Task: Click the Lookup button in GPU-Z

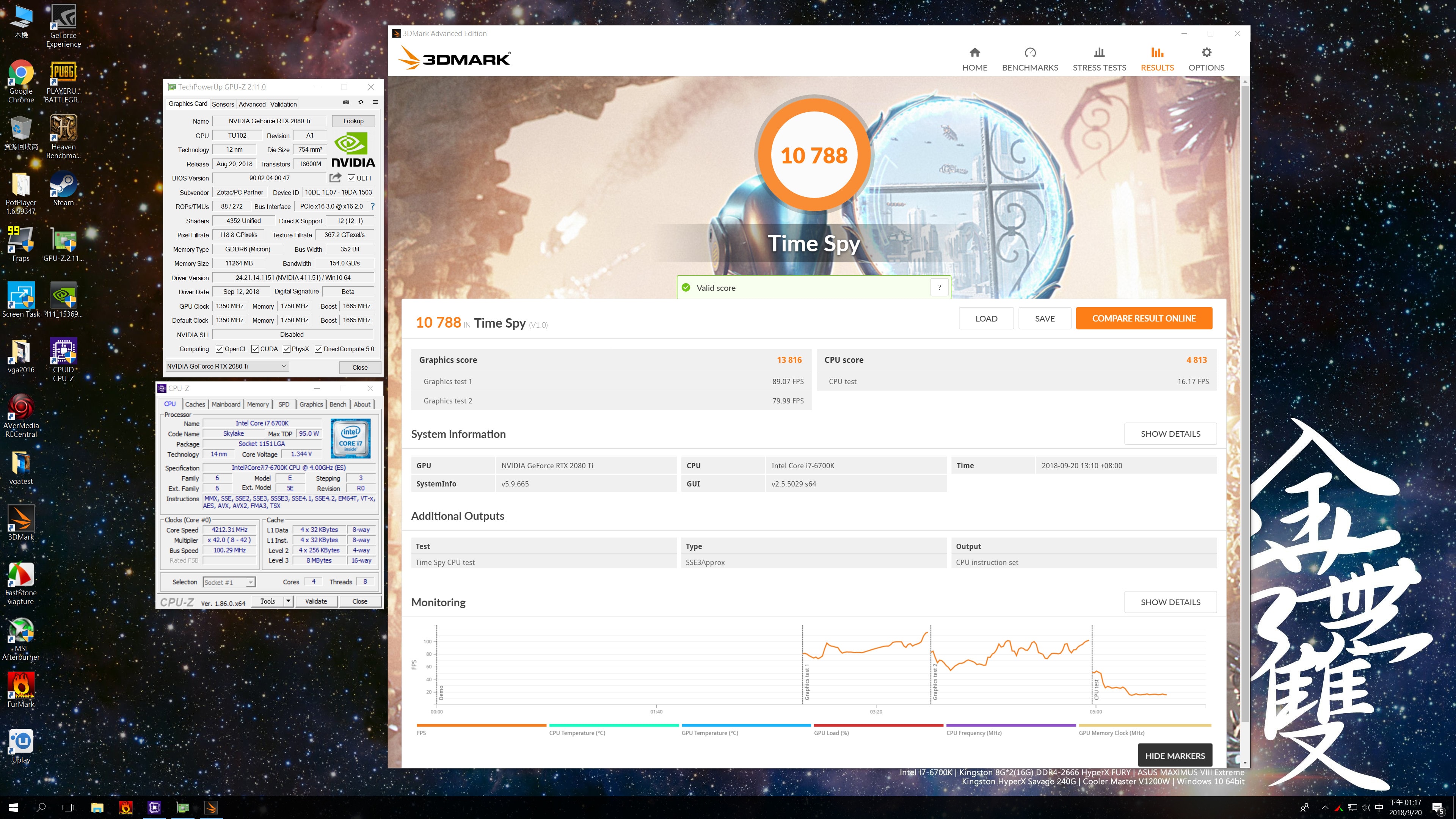Action: point(353,121)
